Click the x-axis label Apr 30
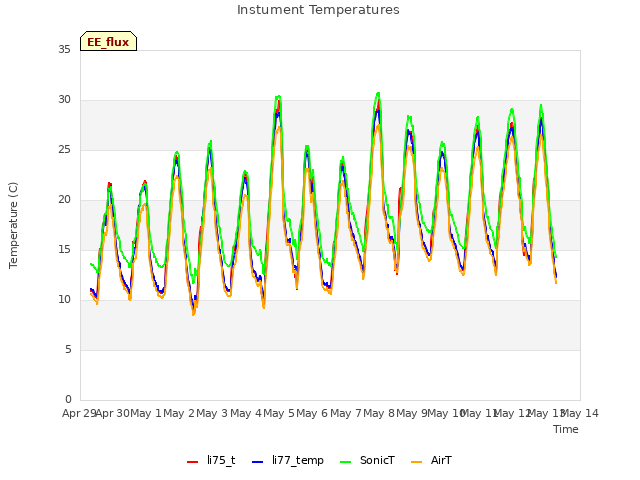This screenshot has height=480, width=640. click(x=113, y=413)
